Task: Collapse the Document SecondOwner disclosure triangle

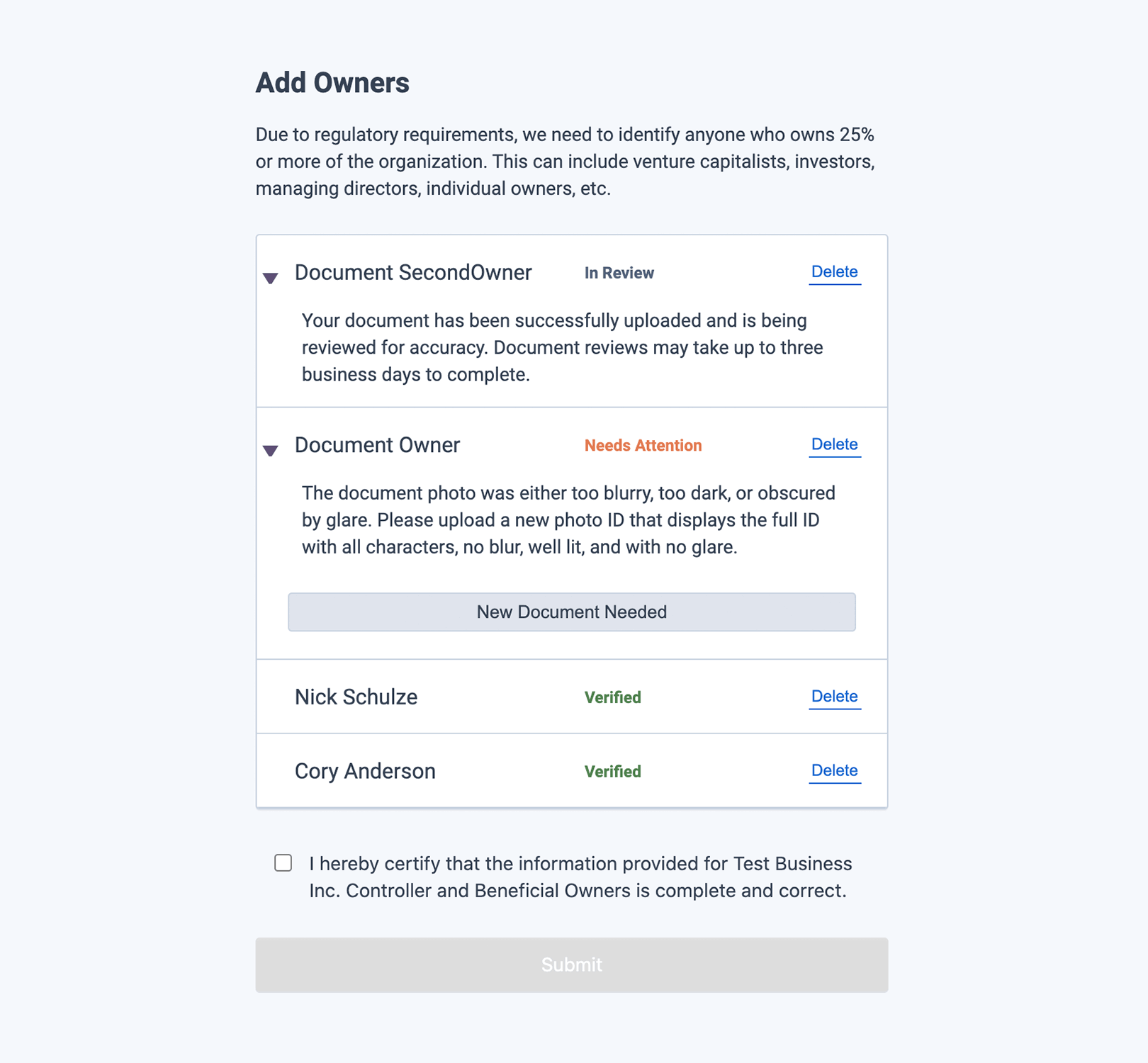Action: [x=270, y=278]
